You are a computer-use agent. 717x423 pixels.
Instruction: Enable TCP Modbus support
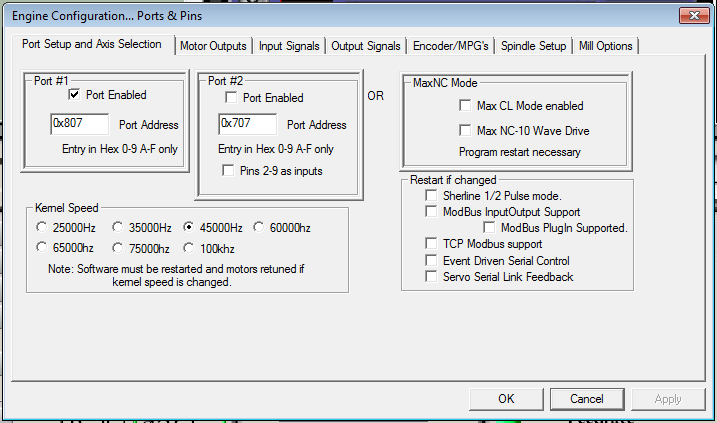click(431, 243)
